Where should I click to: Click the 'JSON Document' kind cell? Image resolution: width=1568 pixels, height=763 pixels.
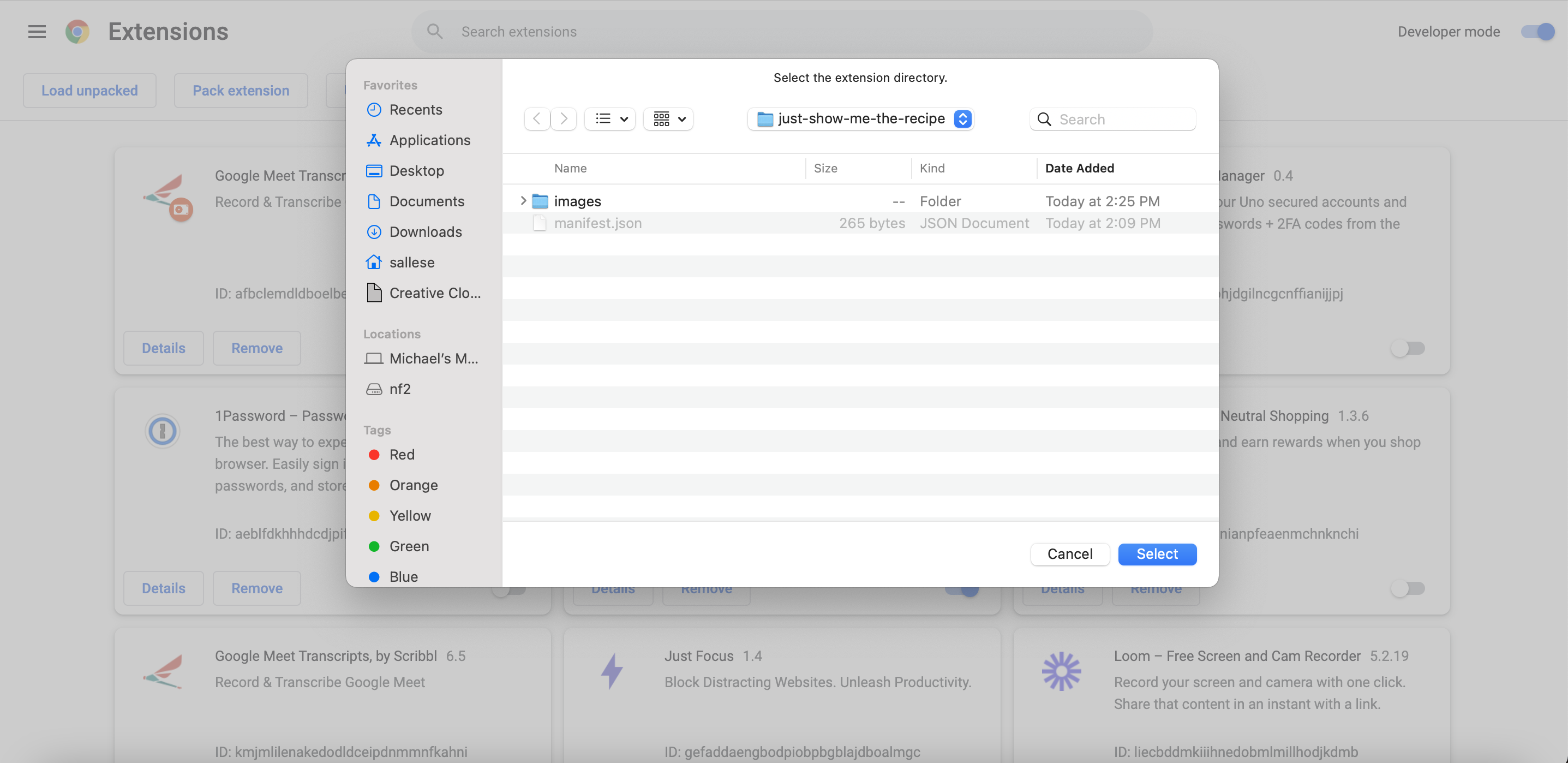(x=974, y=223)
